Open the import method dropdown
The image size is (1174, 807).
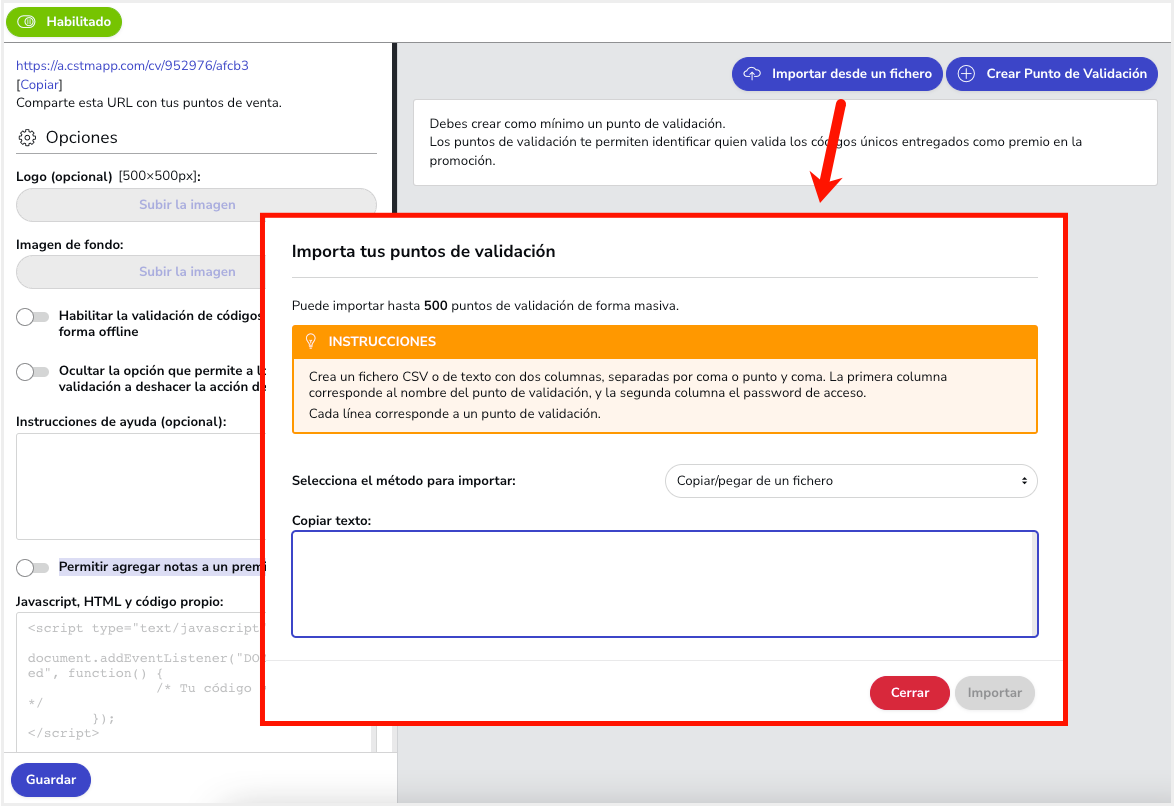click(x=851, y=481)
